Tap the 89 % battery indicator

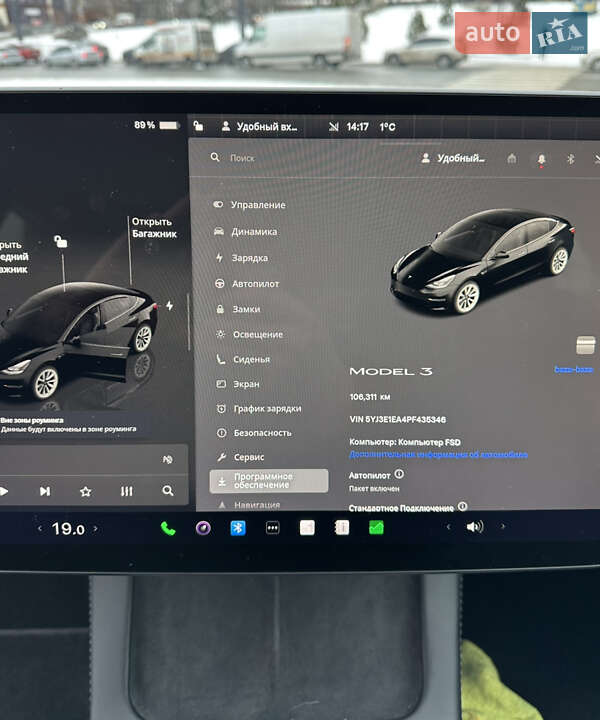pos(155,125)
